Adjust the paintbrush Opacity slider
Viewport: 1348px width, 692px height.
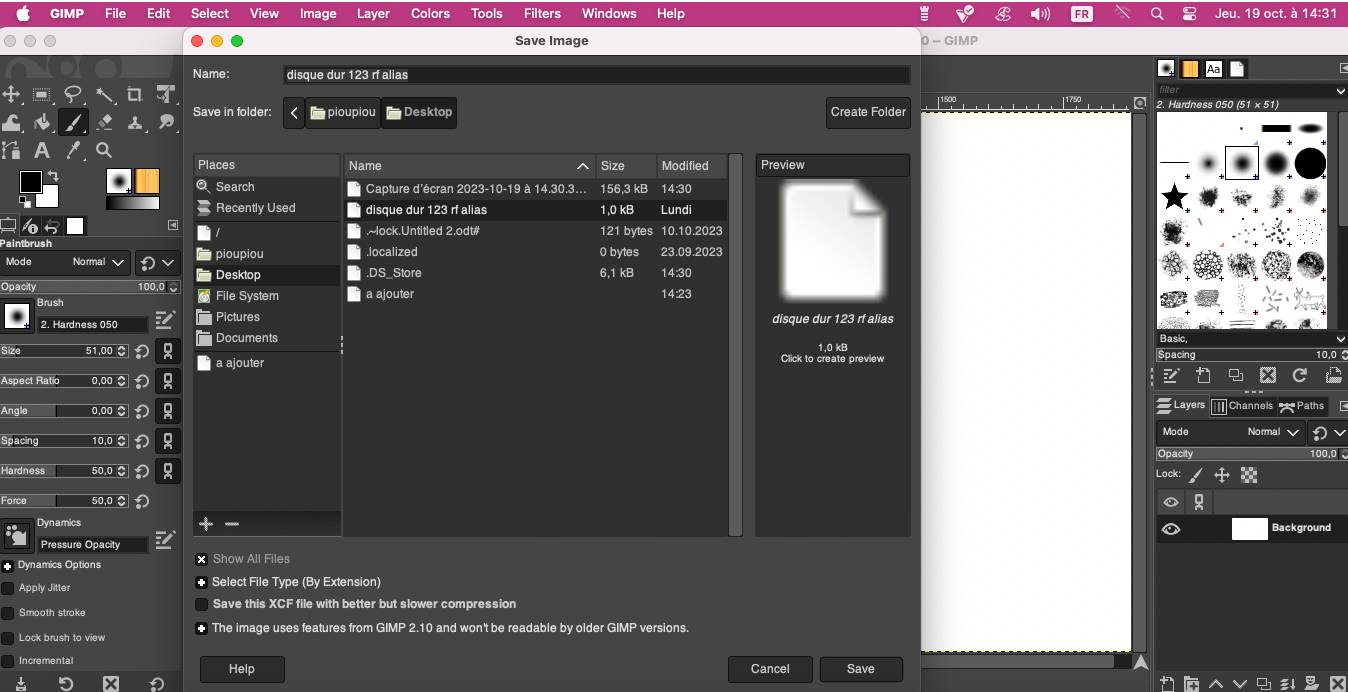click(x=89, y=287)
